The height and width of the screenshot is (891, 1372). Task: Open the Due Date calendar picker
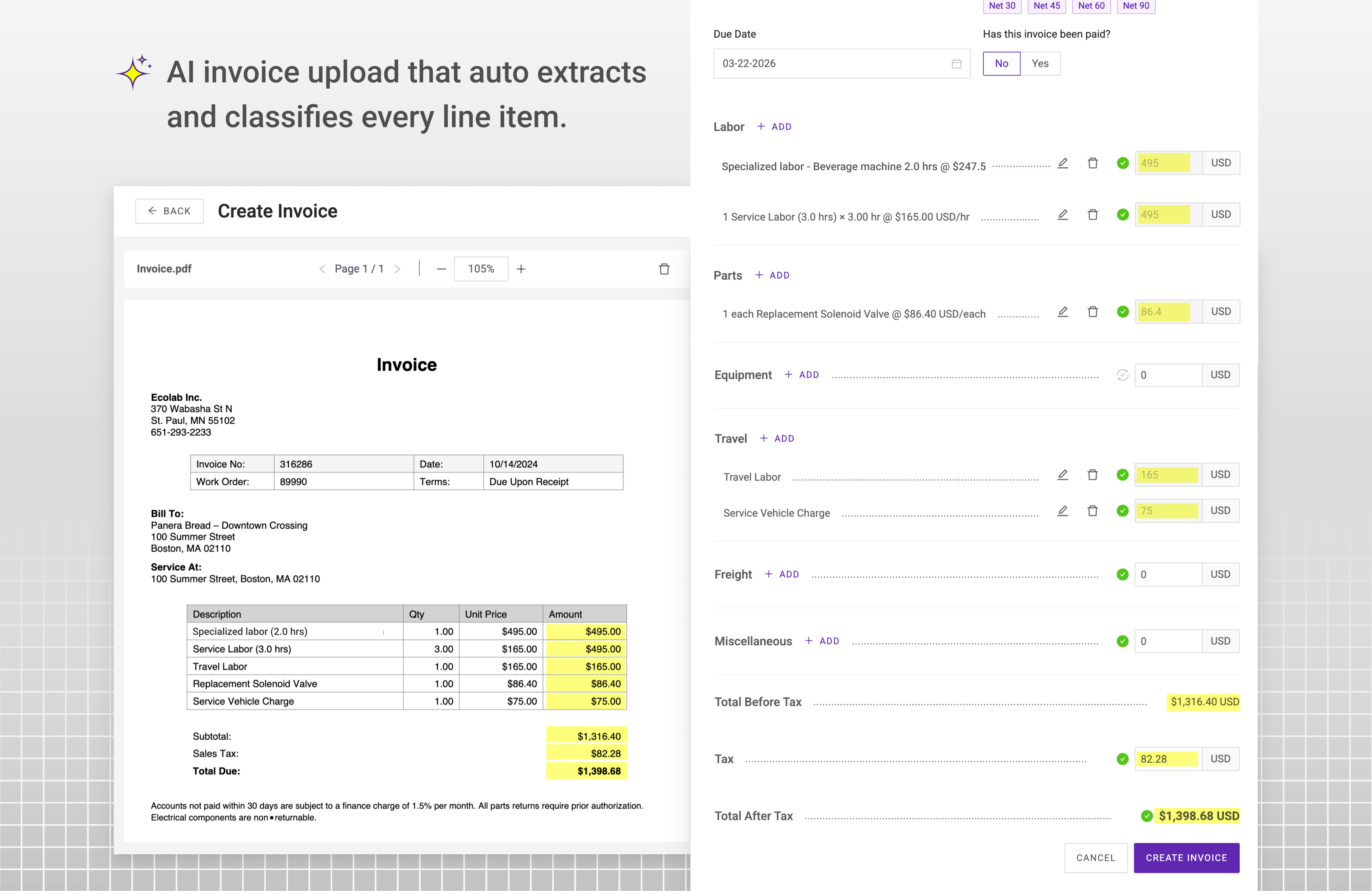click(x=956, y=63)
